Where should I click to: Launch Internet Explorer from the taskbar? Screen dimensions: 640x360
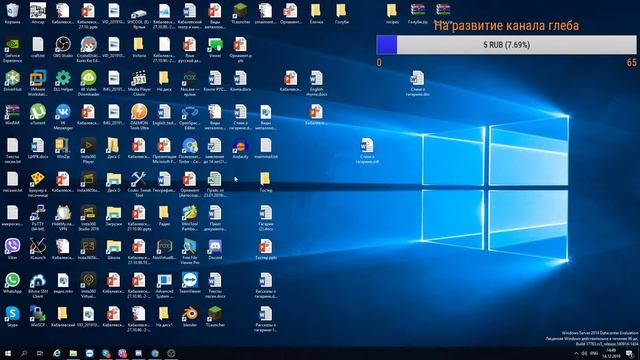[57, 353]
